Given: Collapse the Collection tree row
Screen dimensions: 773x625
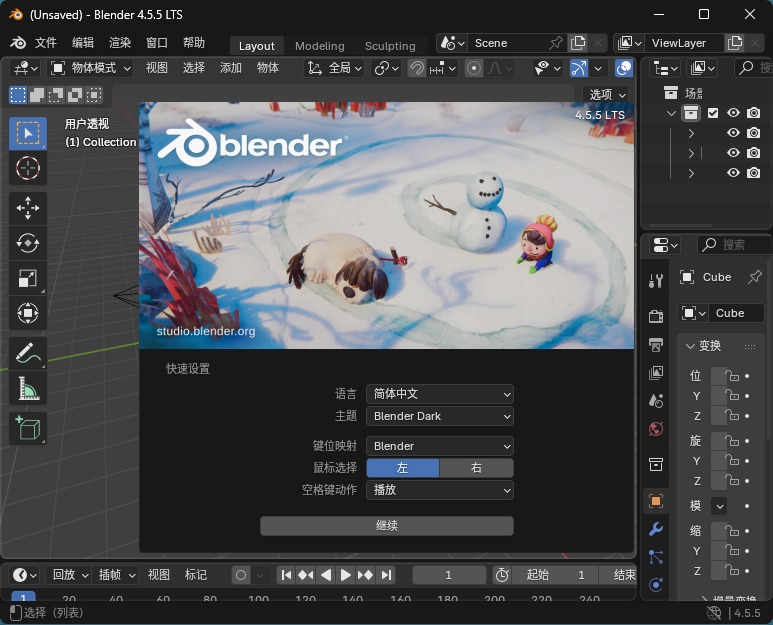Looking at the screenshot, I should point(671,113).
